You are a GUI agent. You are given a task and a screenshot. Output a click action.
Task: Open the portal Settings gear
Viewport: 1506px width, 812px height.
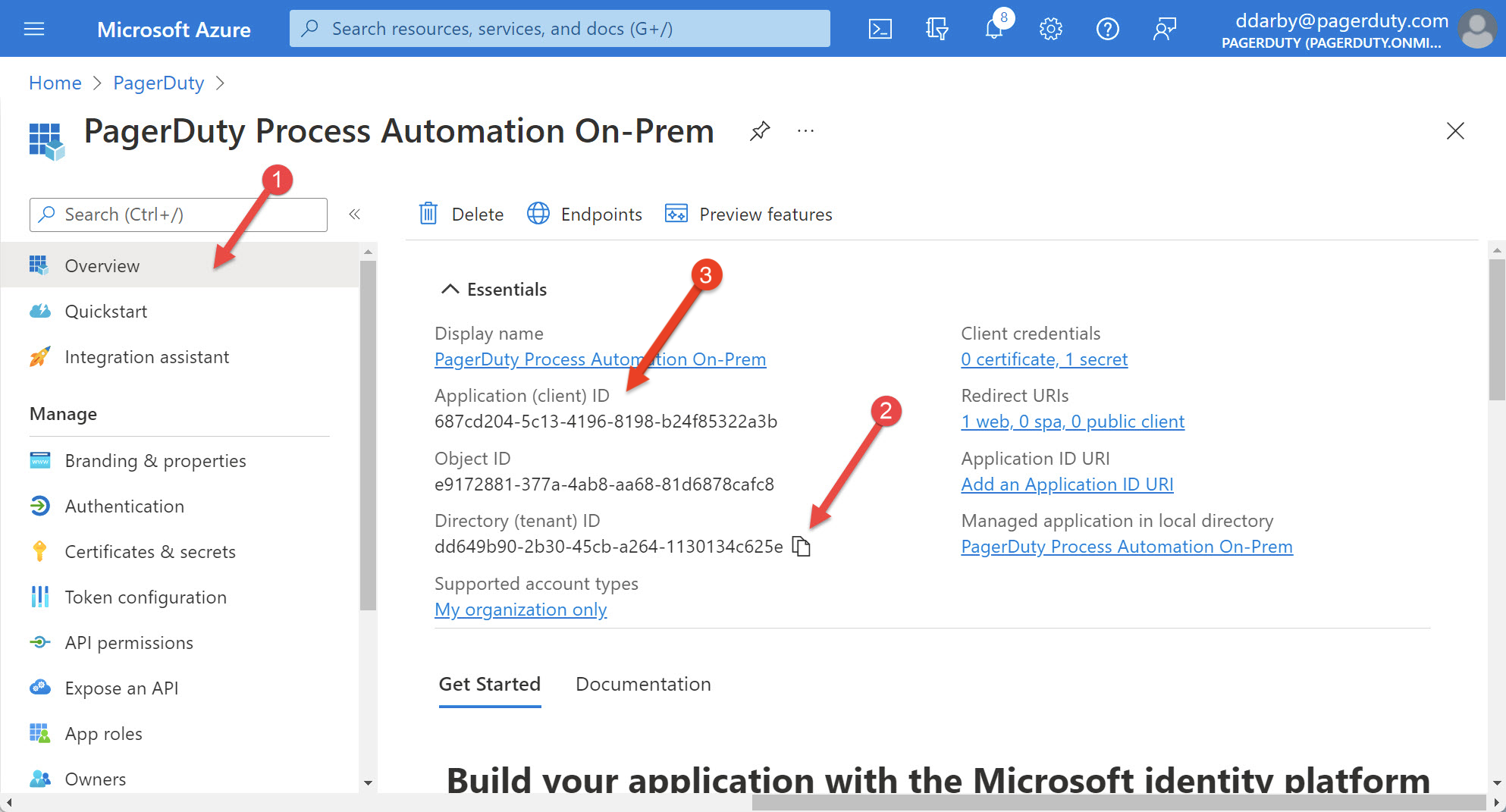tap(1050, 29)
